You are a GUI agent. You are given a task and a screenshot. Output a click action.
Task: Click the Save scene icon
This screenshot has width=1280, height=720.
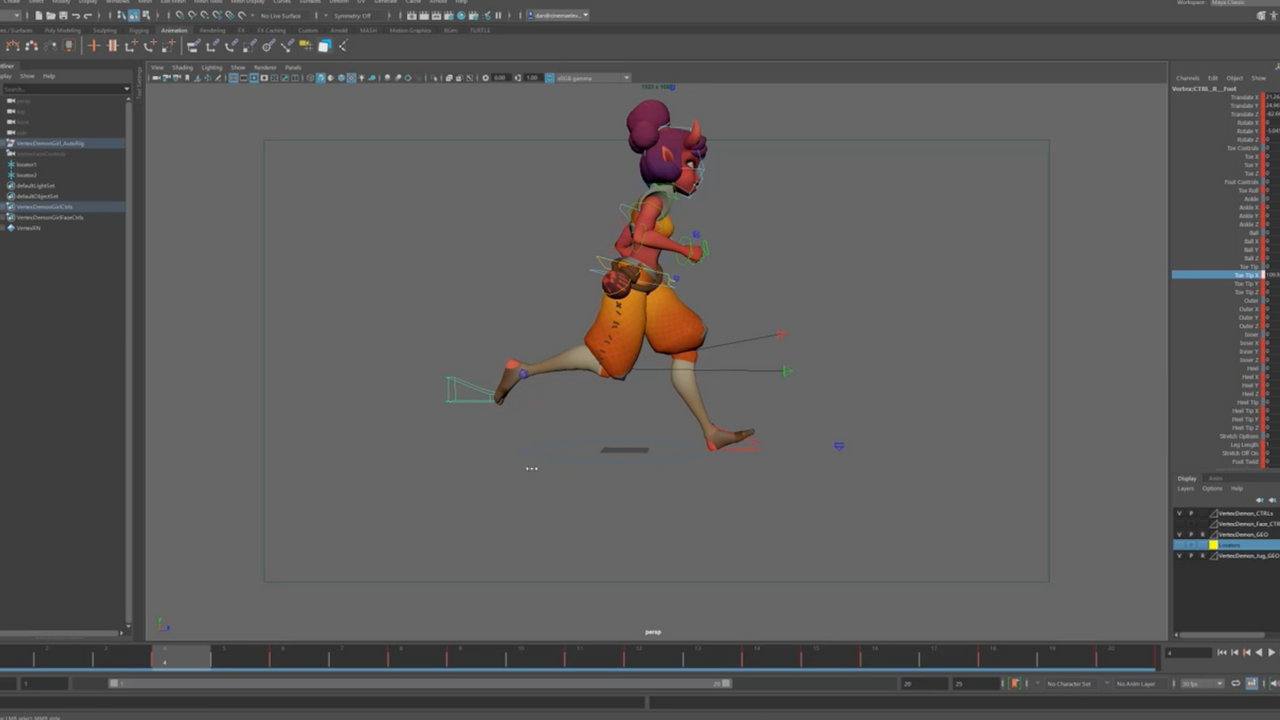(x=62, y=16)
